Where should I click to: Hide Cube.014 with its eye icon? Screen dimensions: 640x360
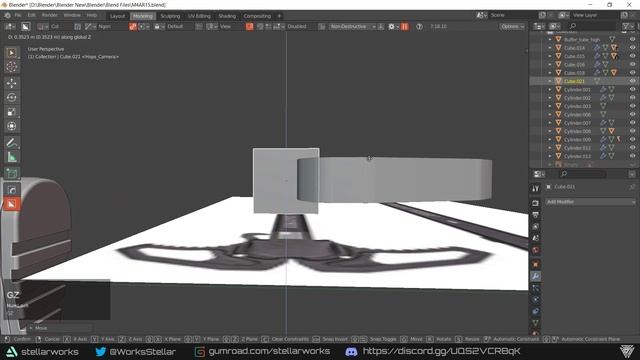point(632,48)
